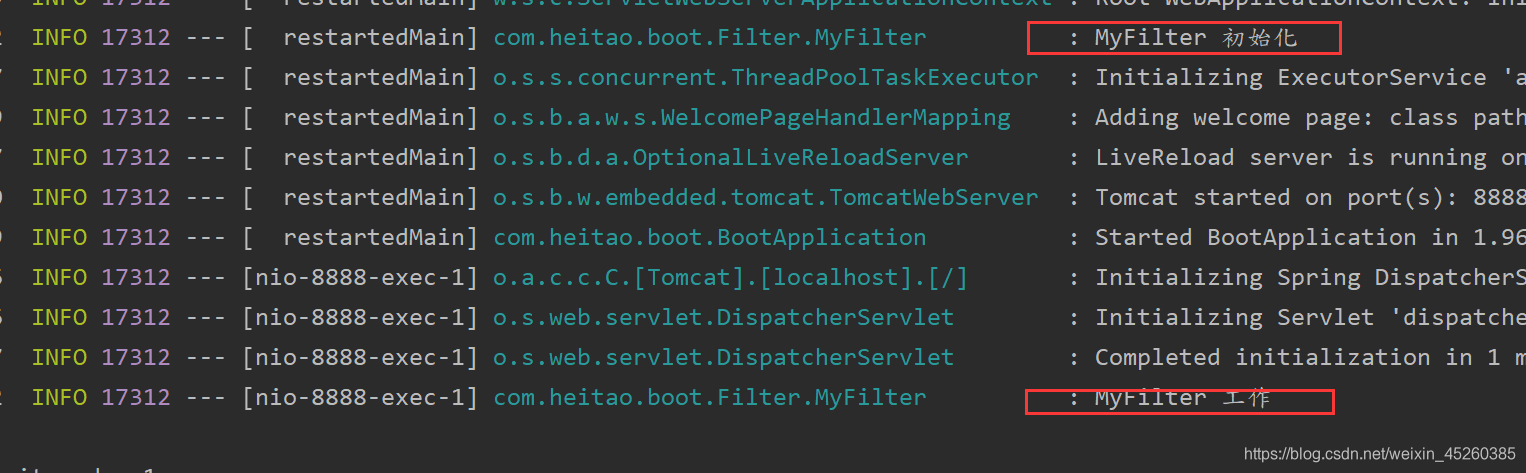Click INFO level in the TomcatWebServer row
Image resolution: width=1526 pixels, height=473 pixels.
59,198
